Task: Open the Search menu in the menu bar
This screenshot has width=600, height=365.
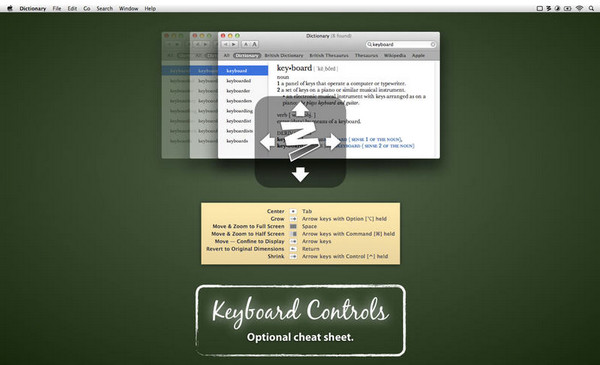Action: click(x=104, y=8)
